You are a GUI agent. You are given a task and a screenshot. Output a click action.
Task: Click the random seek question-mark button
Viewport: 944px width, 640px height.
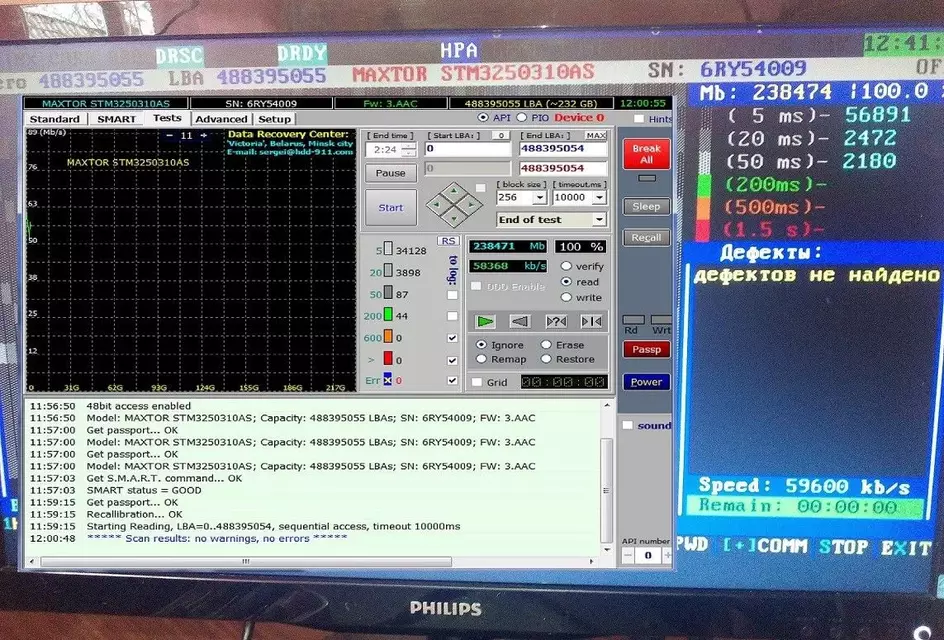(556, 322)
